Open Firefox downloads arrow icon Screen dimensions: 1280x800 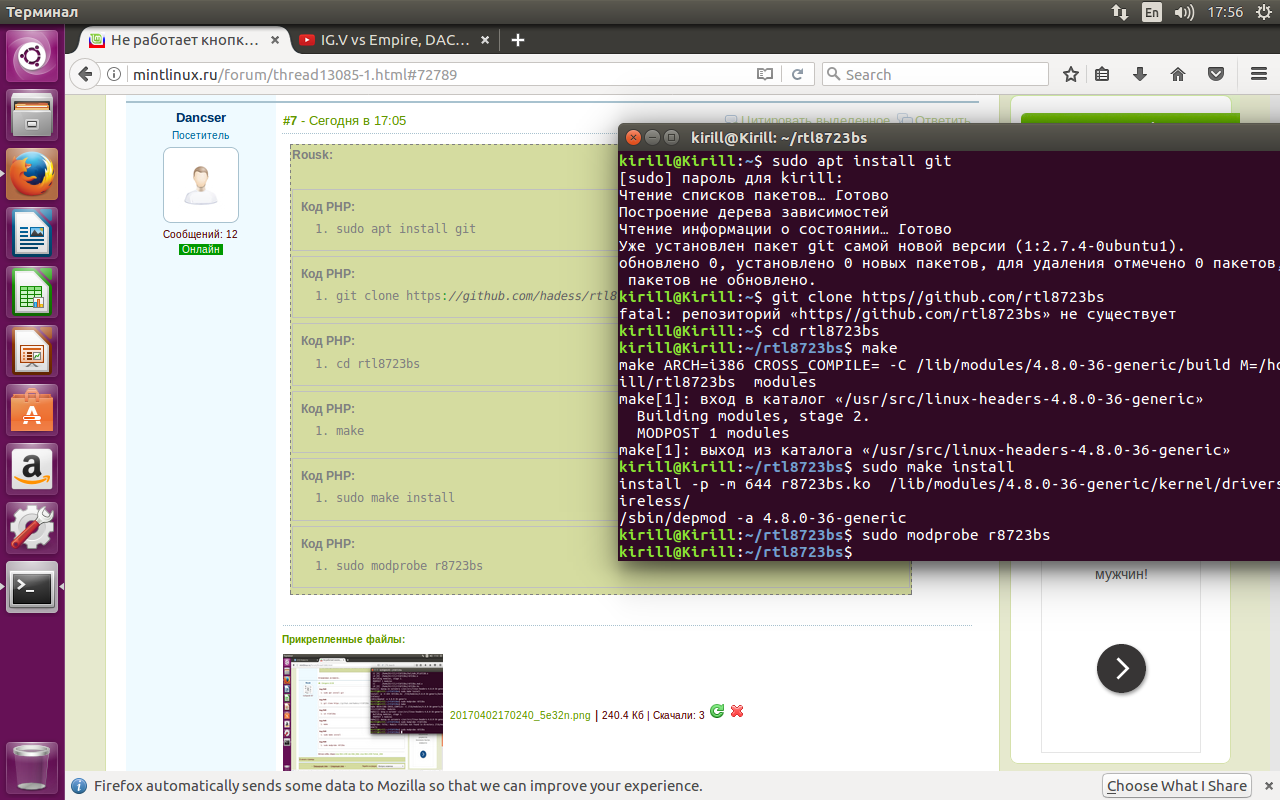click(1139, 75)
